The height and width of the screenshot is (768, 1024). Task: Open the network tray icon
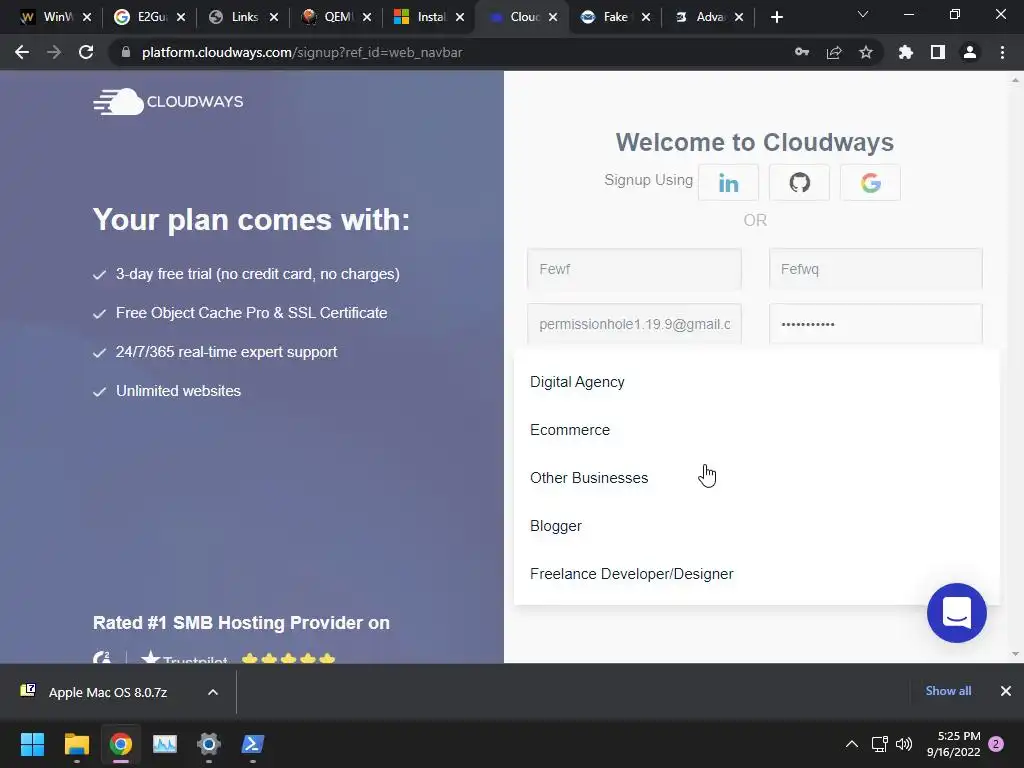(879, 744)
